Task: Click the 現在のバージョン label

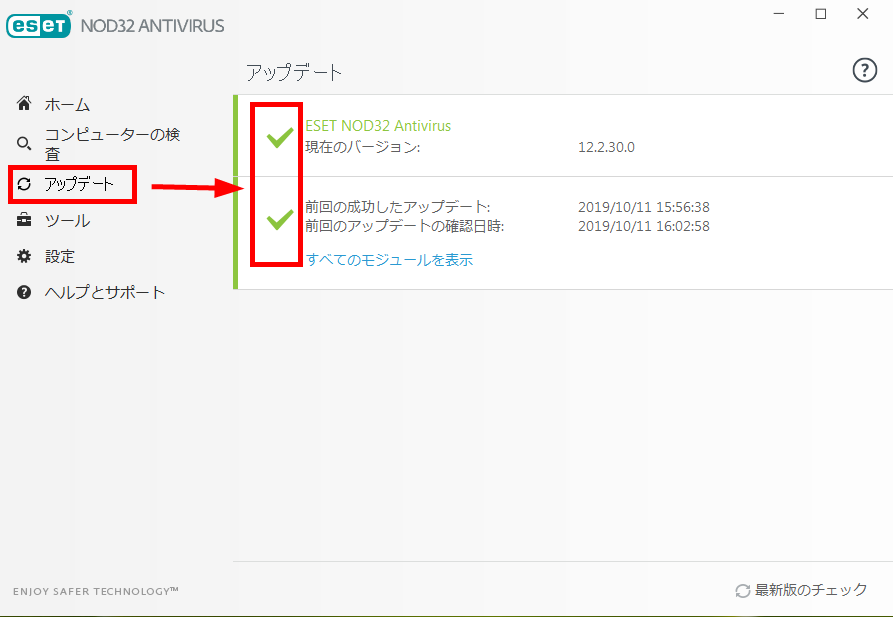Action: point(363,147)
